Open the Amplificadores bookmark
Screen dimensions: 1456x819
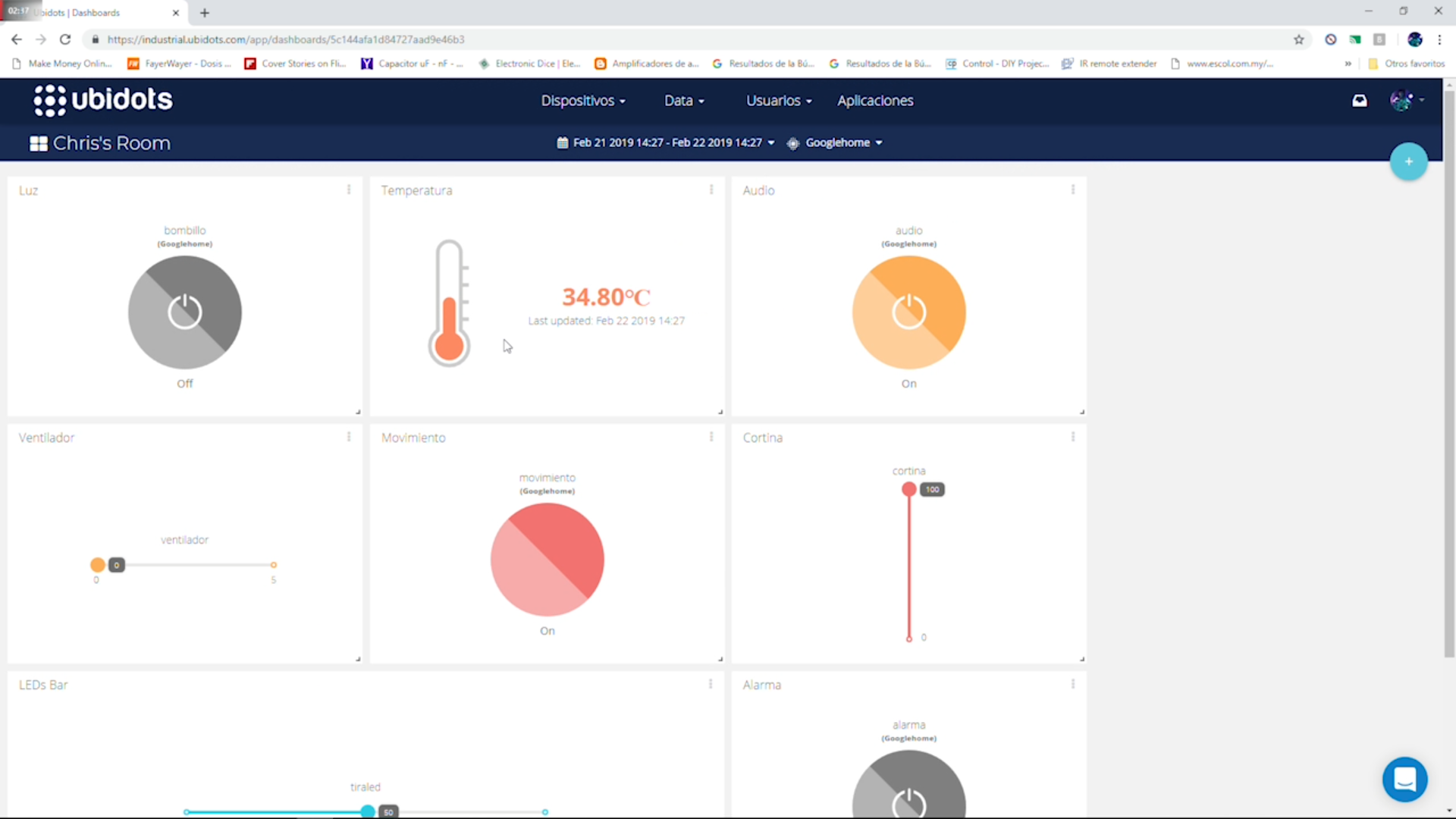(647, 64)
